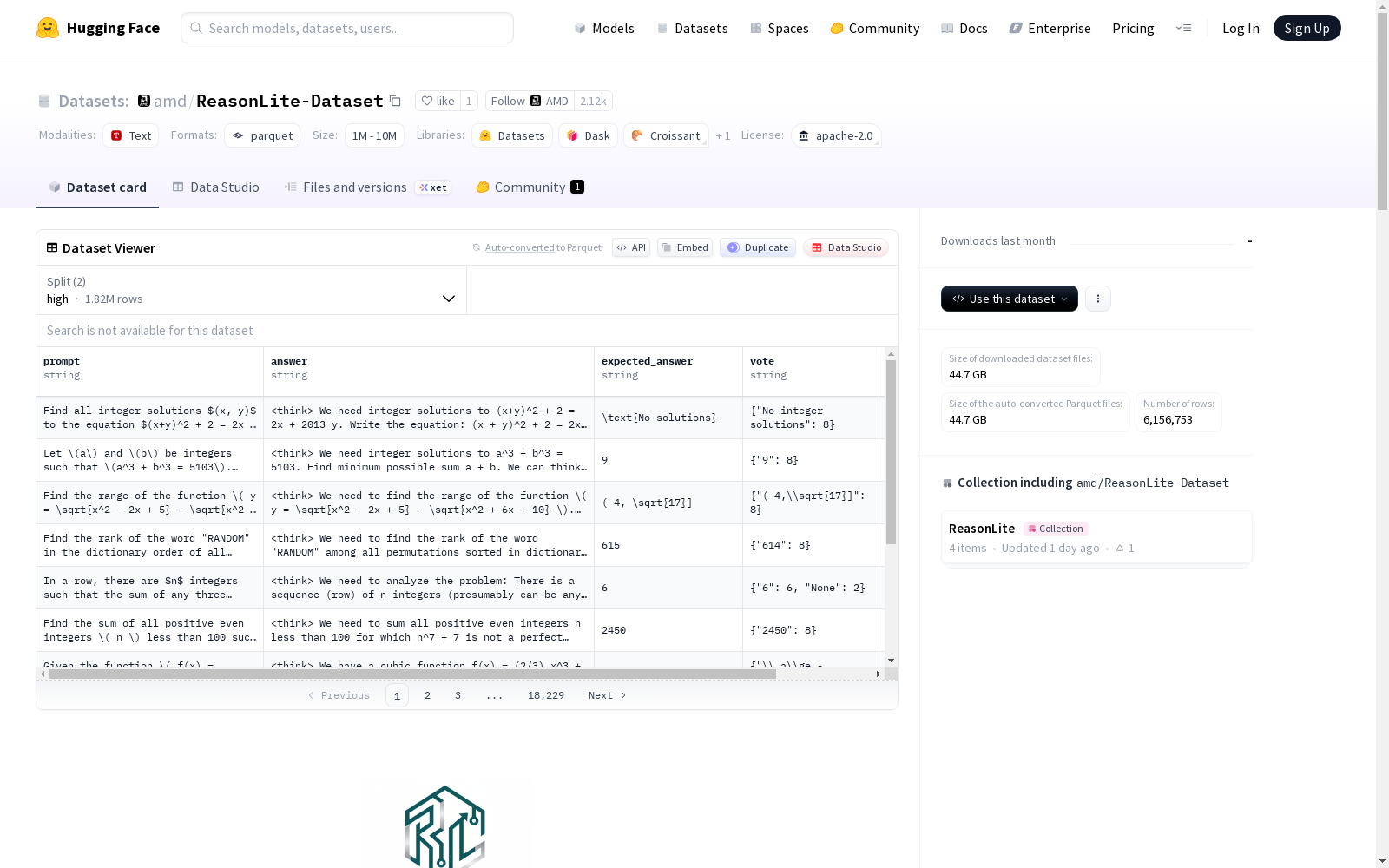Switch to the Files and versions tab
1389x868 pixels.
point(367,187)
